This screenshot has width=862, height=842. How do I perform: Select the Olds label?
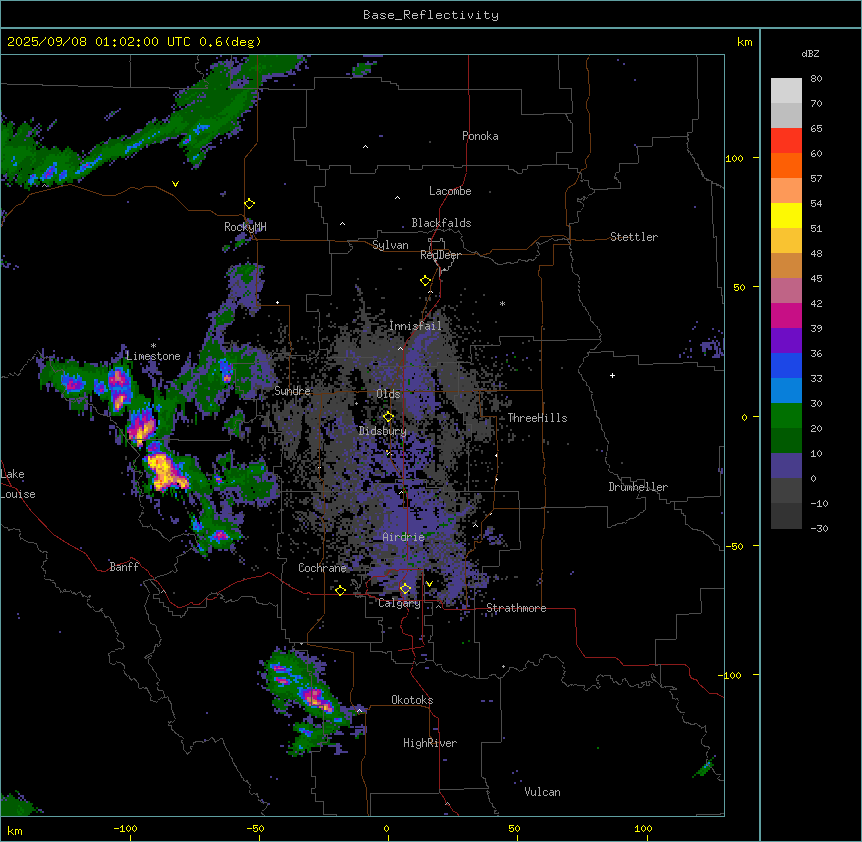[388, 394]
